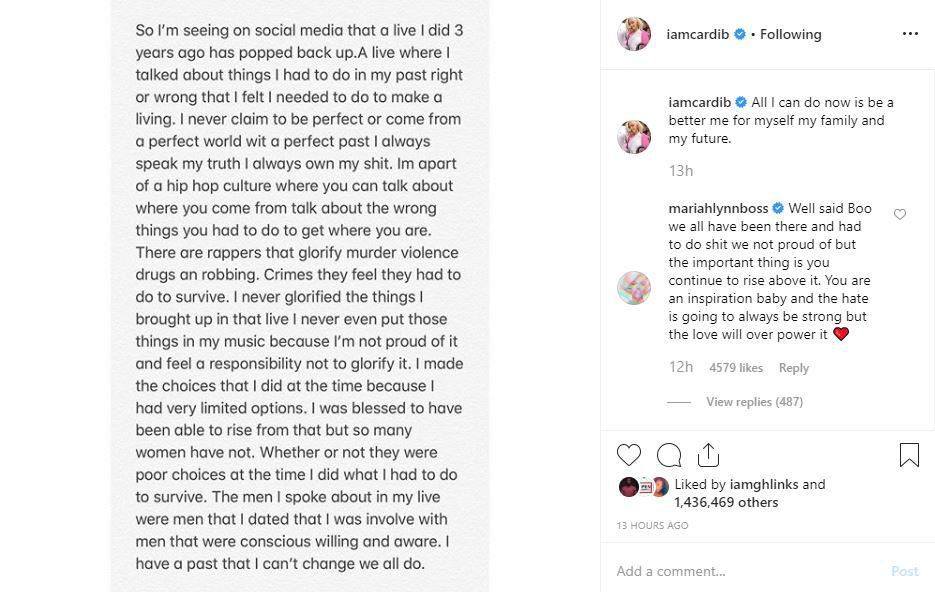
Task: Open mariahlynnboss profile avatar
Action: (634, 288)
